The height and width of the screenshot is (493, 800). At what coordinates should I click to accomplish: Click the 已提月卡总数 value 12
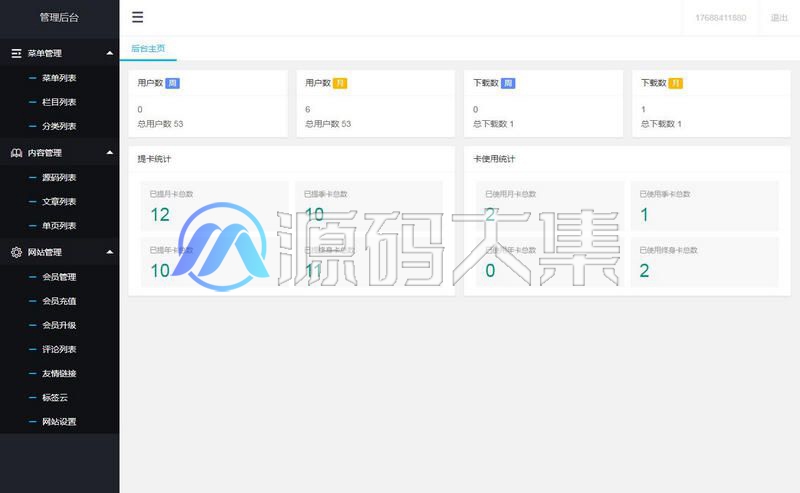[160, 215]
